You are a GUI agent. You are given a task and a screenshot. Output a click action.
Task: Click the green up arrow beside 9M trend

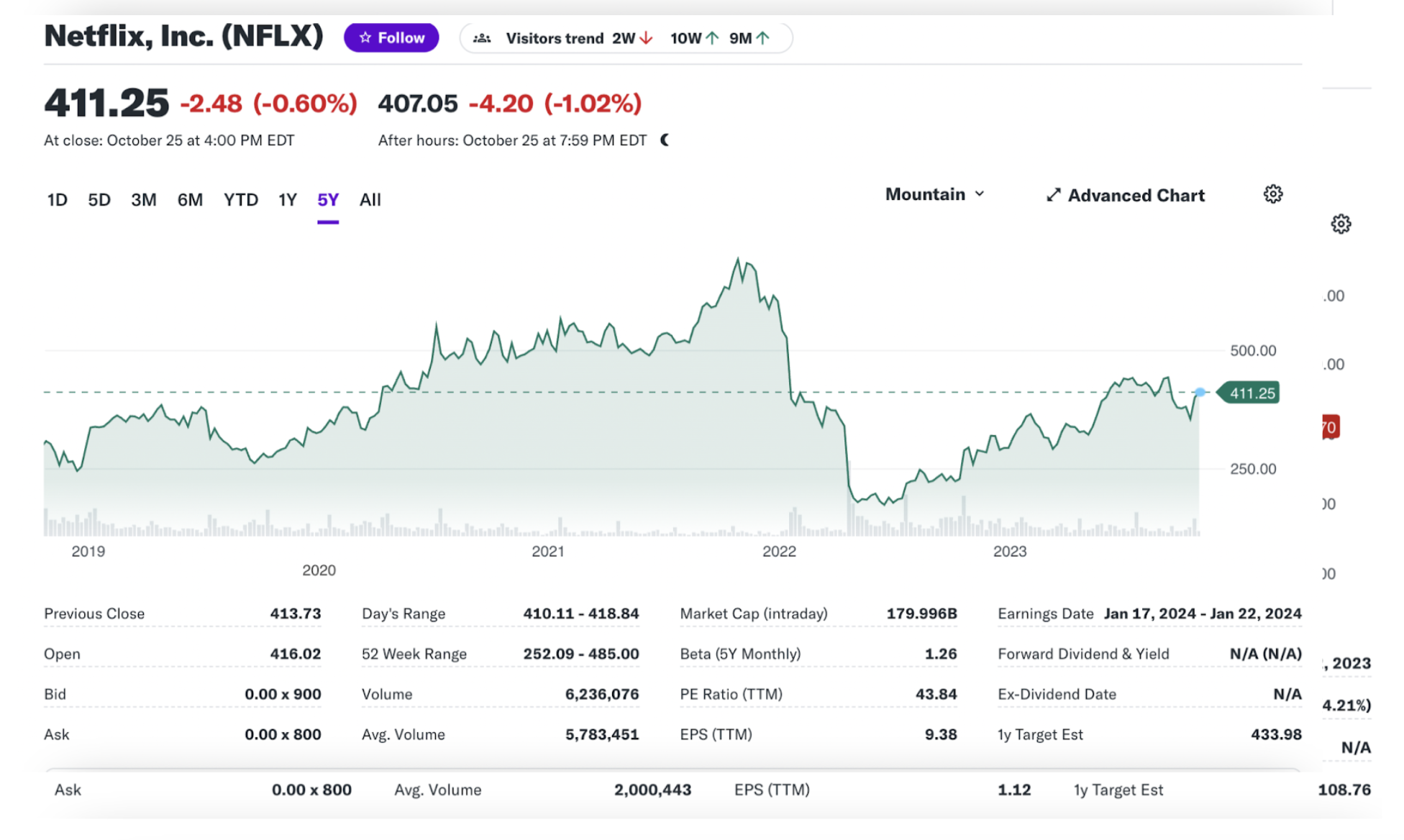763,37
